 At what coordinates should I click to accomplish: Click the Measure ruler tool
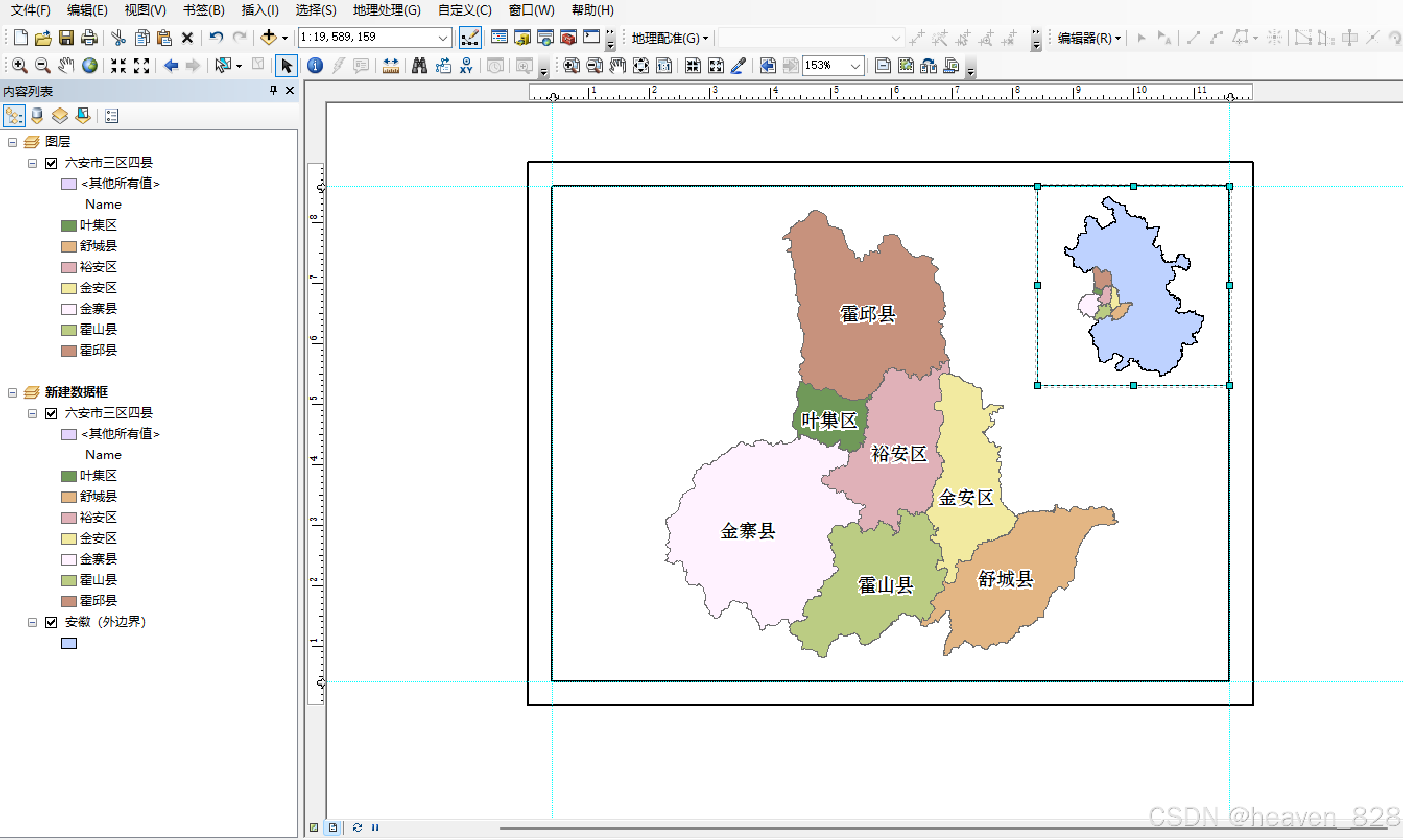point(390,66)
